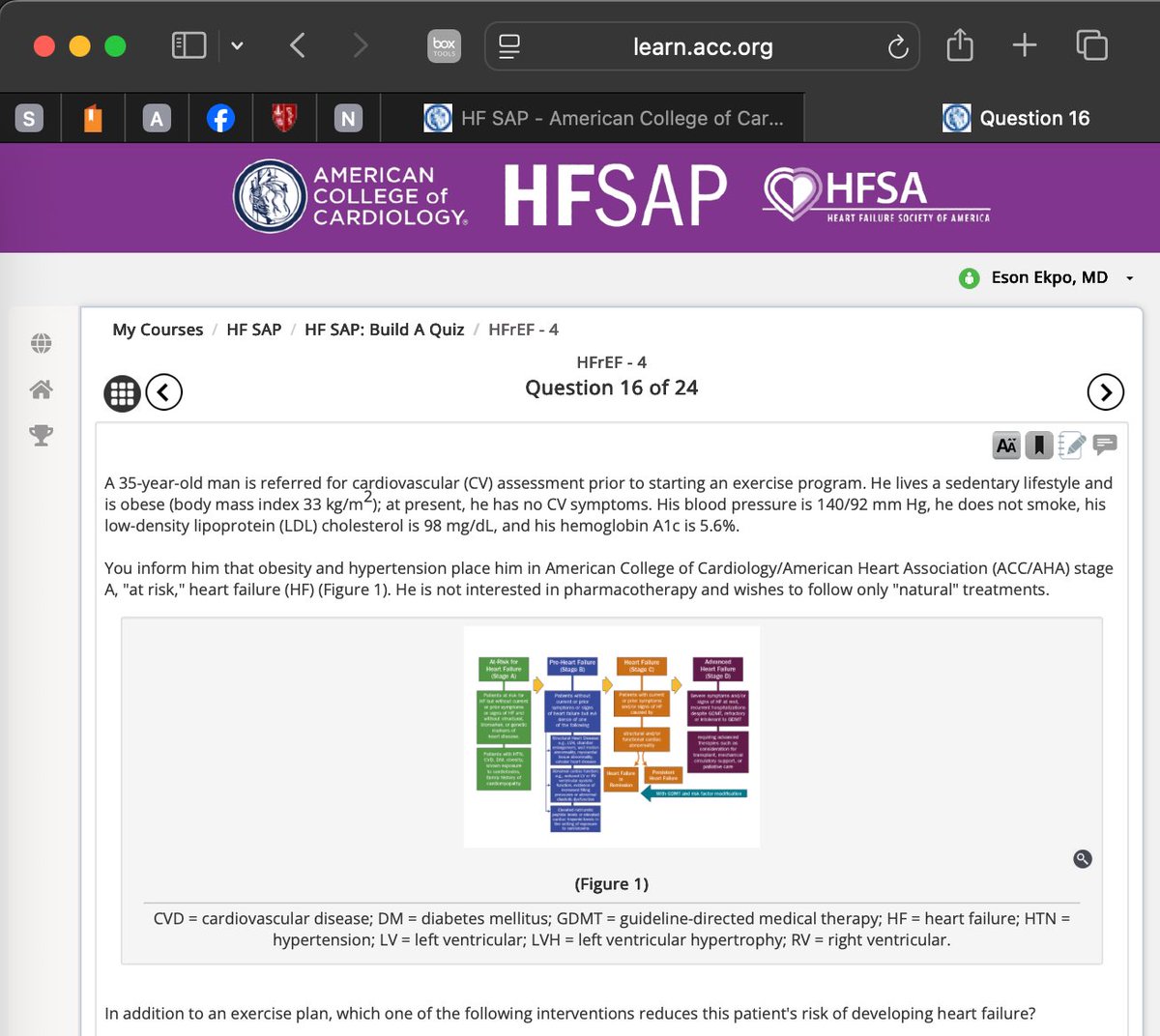Screen dimensions: 1160x1036
Task: Advance to the next question with the arrow
Action: (1105, 392)
